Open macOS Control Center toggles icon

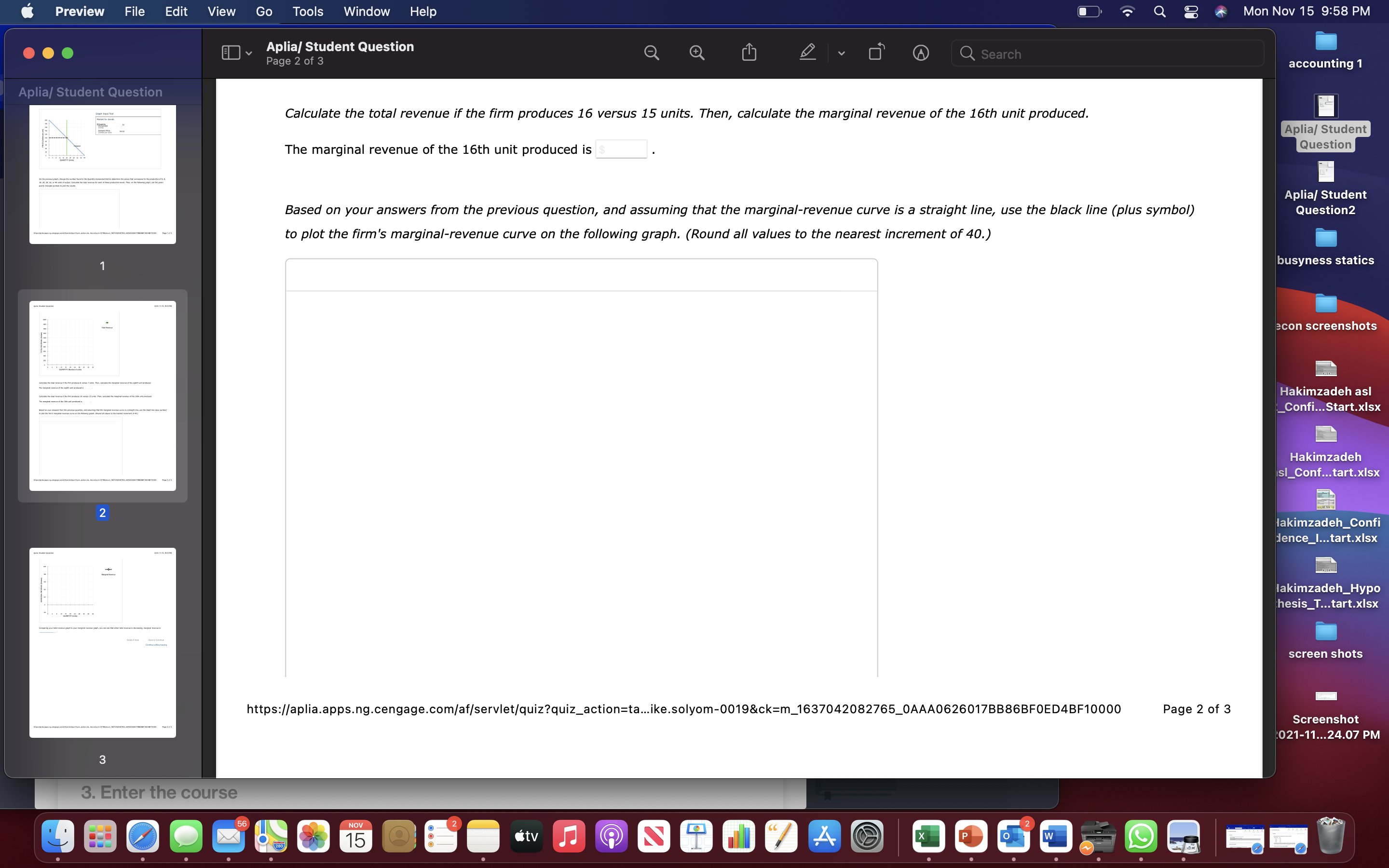[x=1191, y=12]
